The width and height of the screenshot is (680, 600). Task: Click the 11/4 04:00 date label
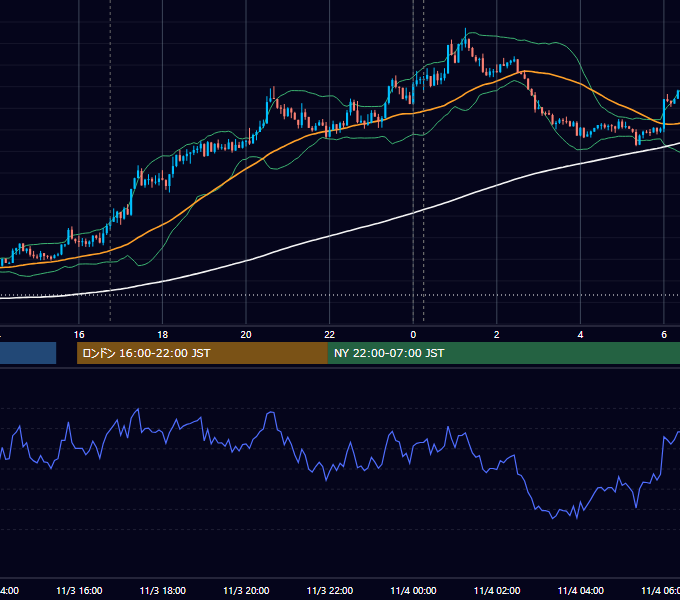coord(581,591)
